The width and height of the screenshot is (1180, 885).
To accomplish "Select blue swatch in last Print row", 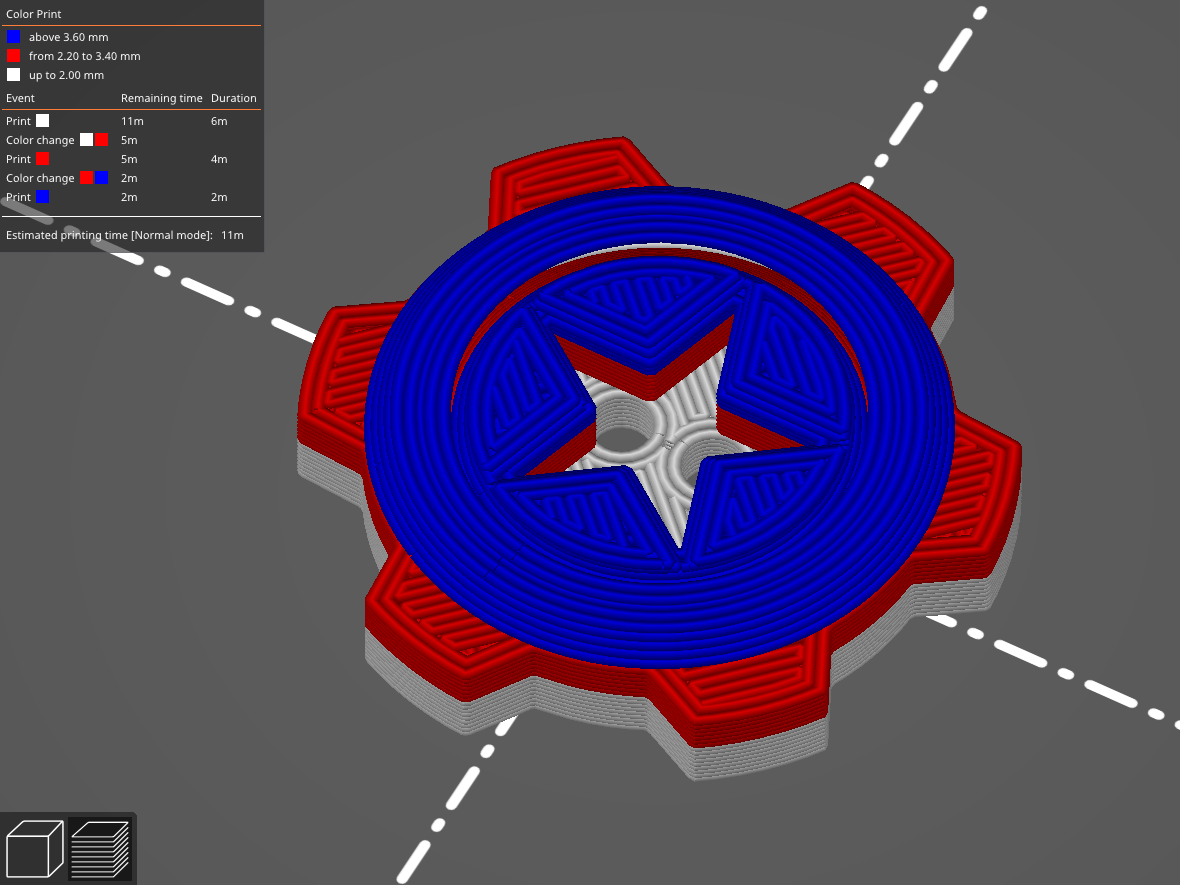I will pyautogui.click(x=43, y=197).
